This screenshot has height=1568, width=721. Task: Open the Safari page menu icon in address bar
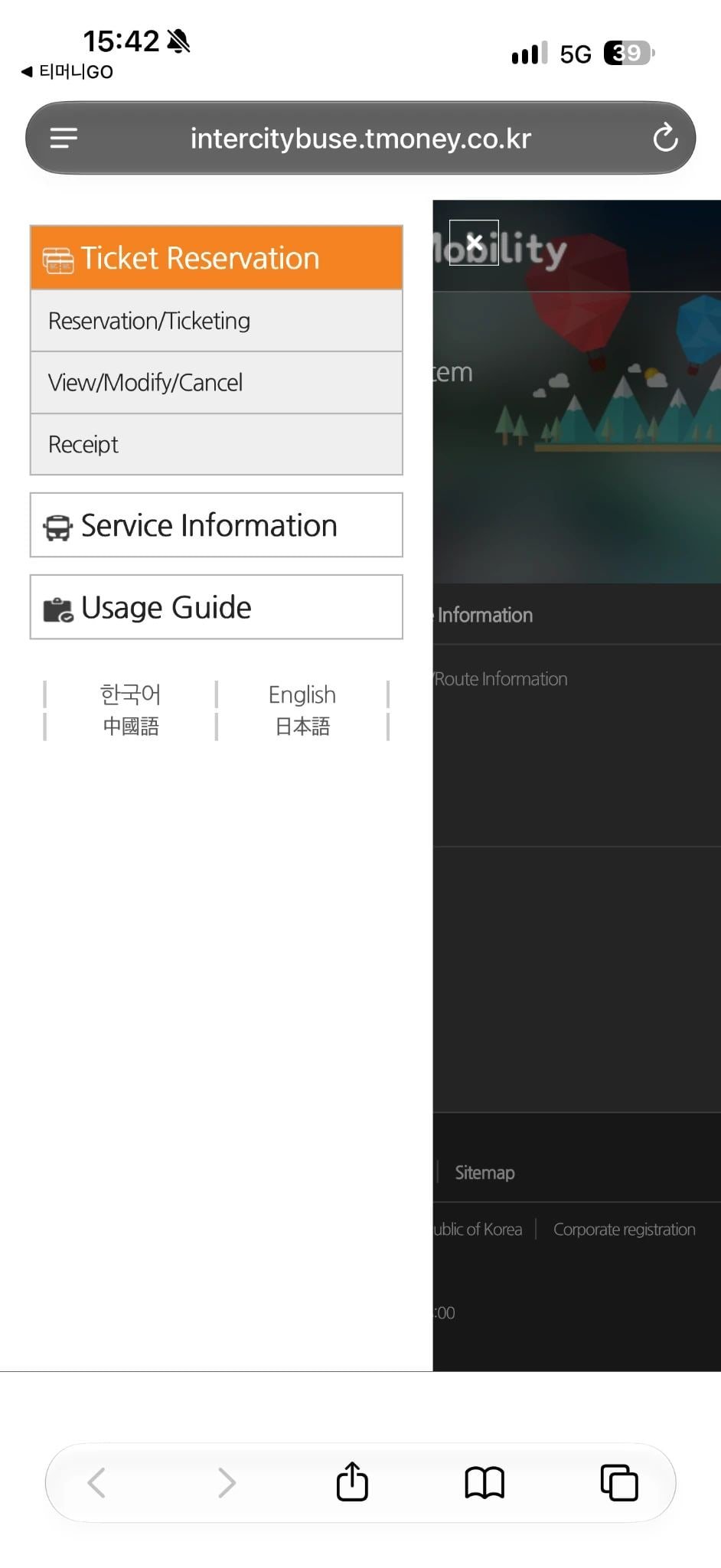[64, 138]
